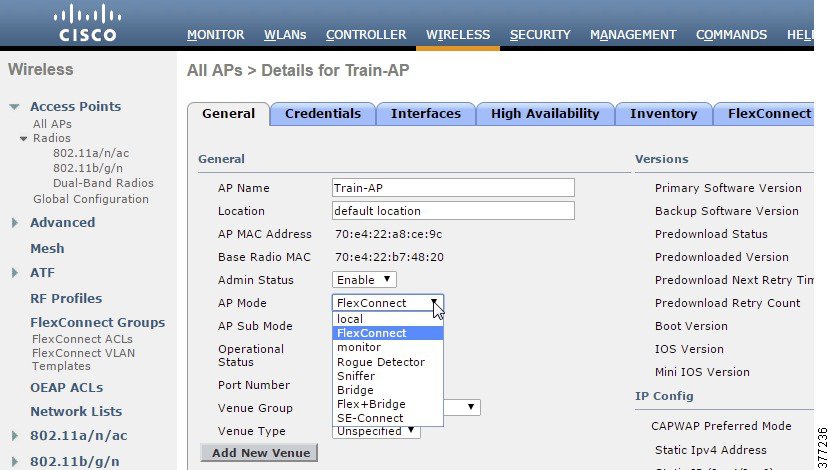The height and width of the screenshot is (470, 828).
Task: Choose Flex+Bridge in AP Mode list
Action: (x=388, y=404)
